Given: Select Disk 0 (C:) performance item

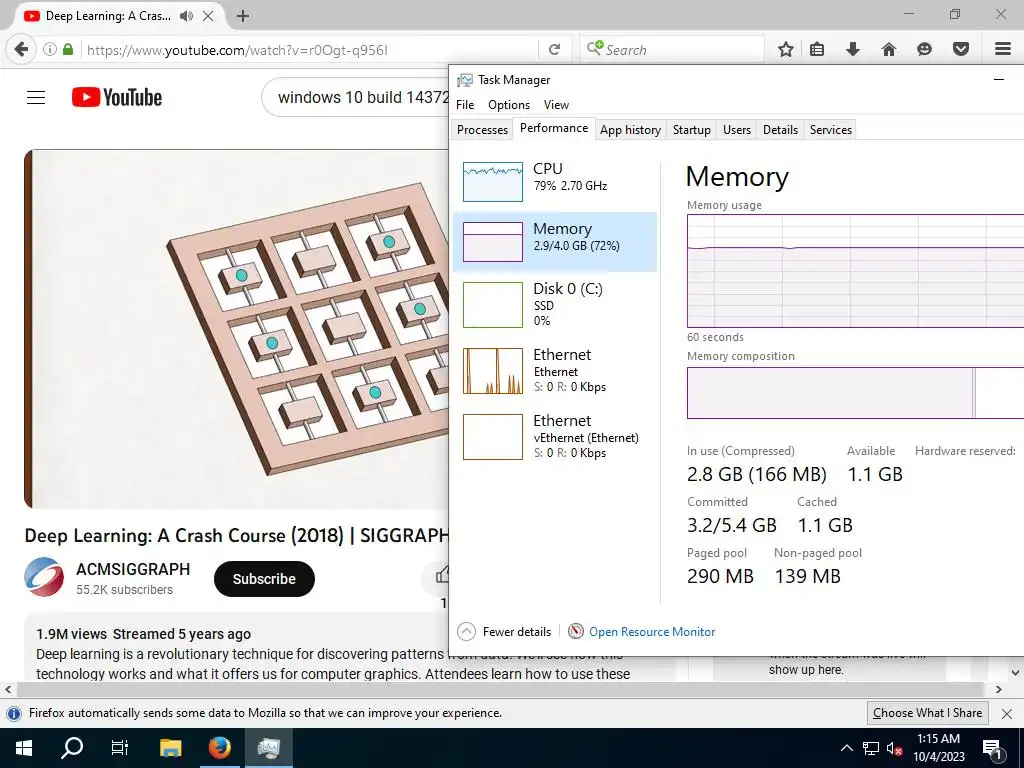Looking at the screenshot, I should (555, 304).
